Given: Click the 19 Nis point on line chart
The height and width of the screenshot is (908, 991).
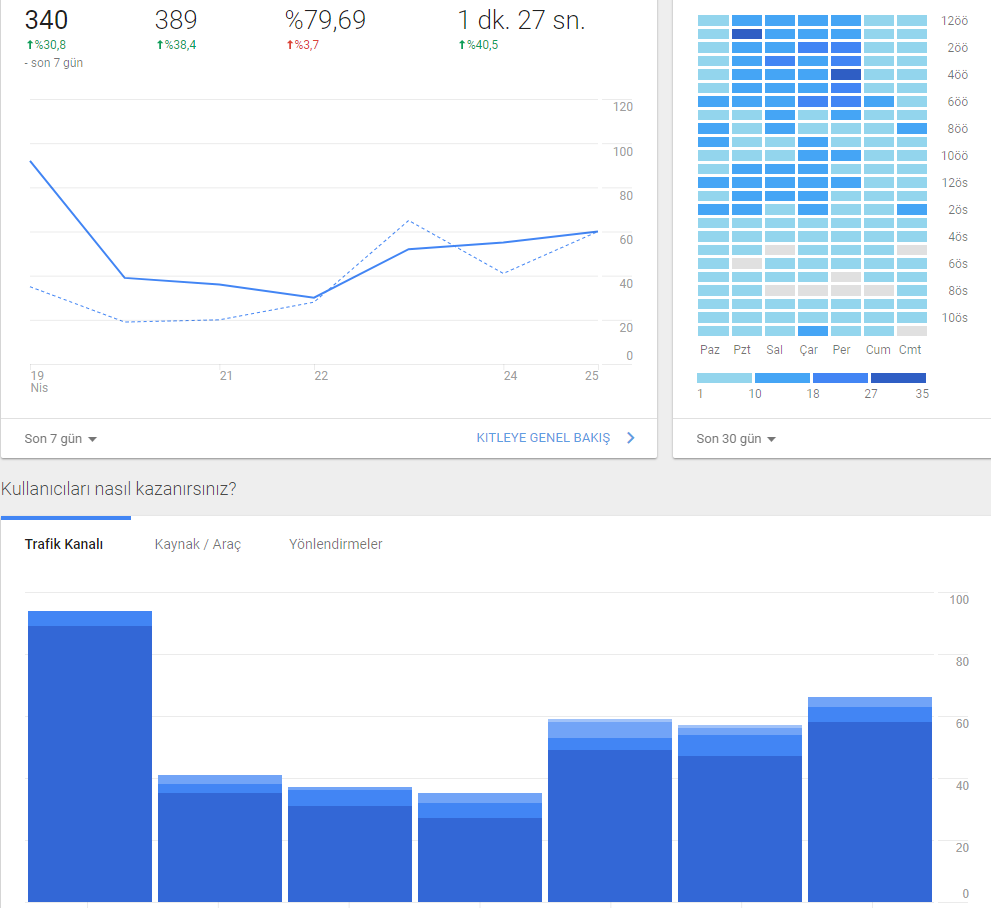Looking at the screenshot, I should pos(30,162).
